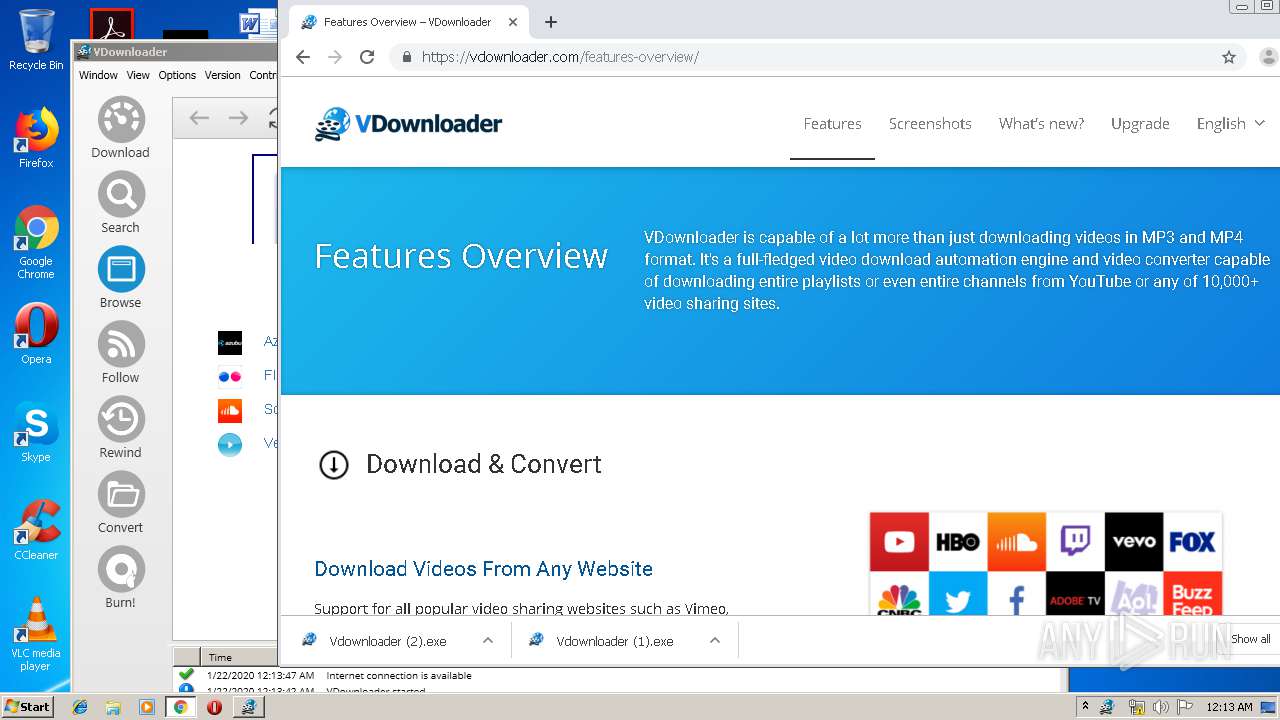Click the YouTube logo tile
The image size is (1280, 720).
899,542
